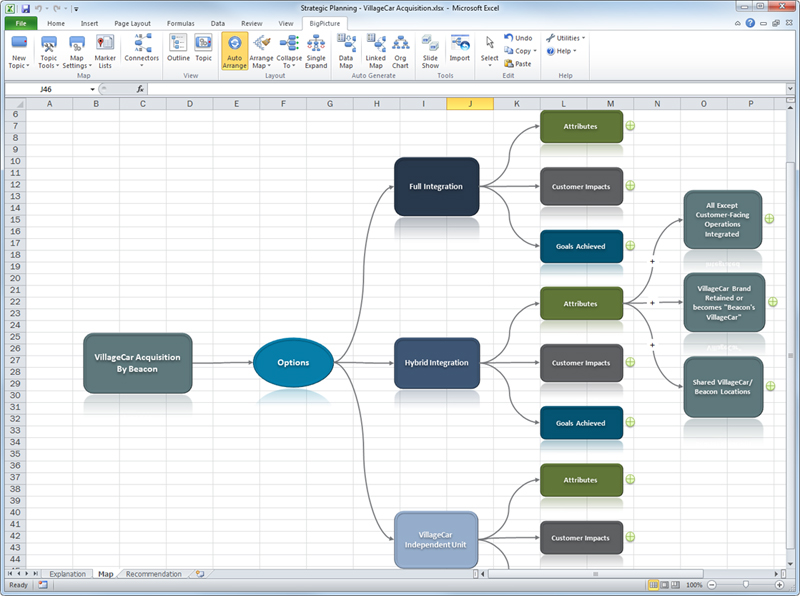Expand Full Integration Goals Achieved topic
800x596 pixels.
(x=631, y=245)
